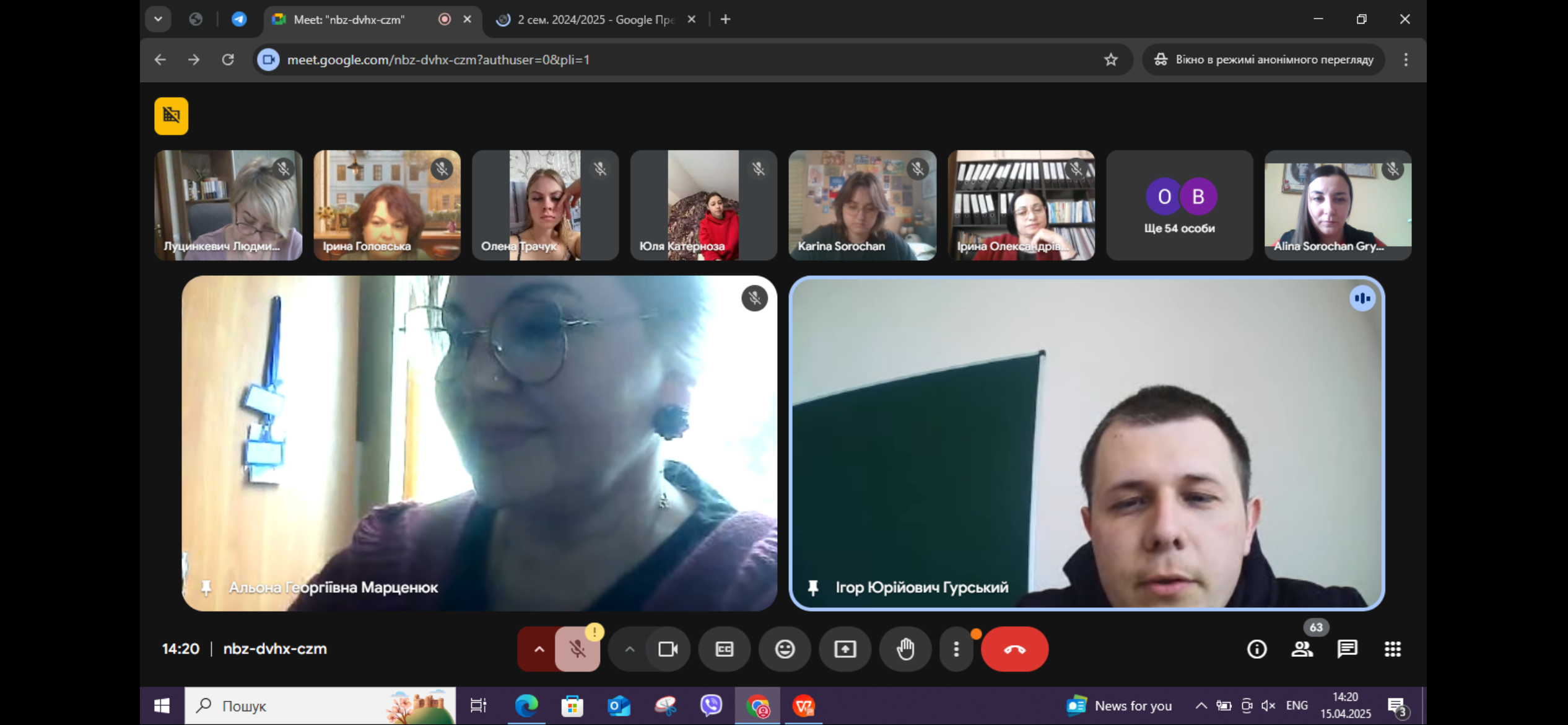Click the yellow no-effects icon at top left
Viewport: 1568px width, 725px height.
(x=171, y=116)
